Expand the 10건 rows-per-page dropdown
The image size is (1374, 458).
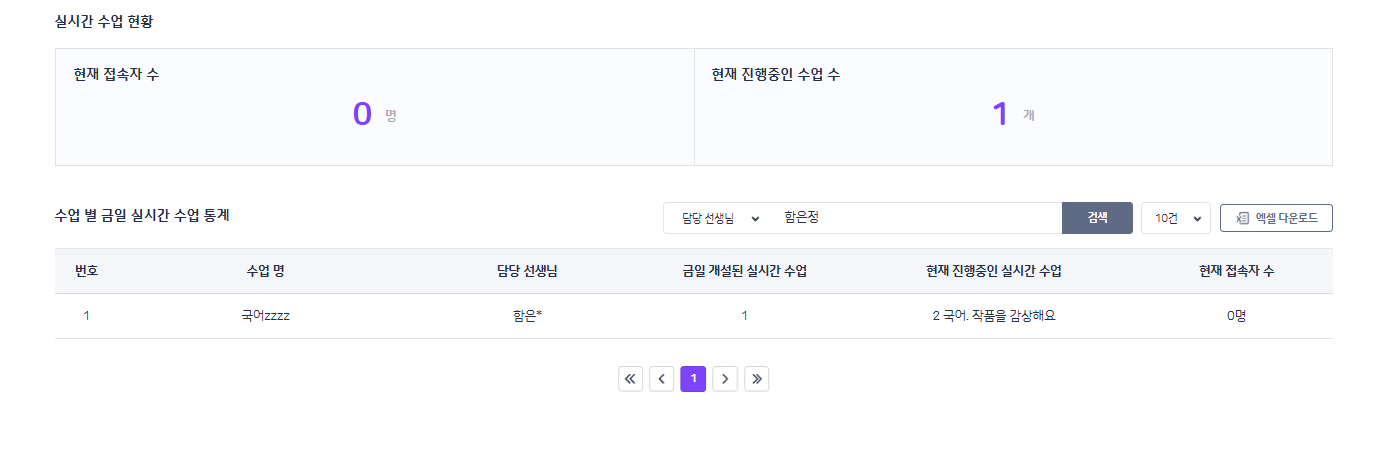1175,218
